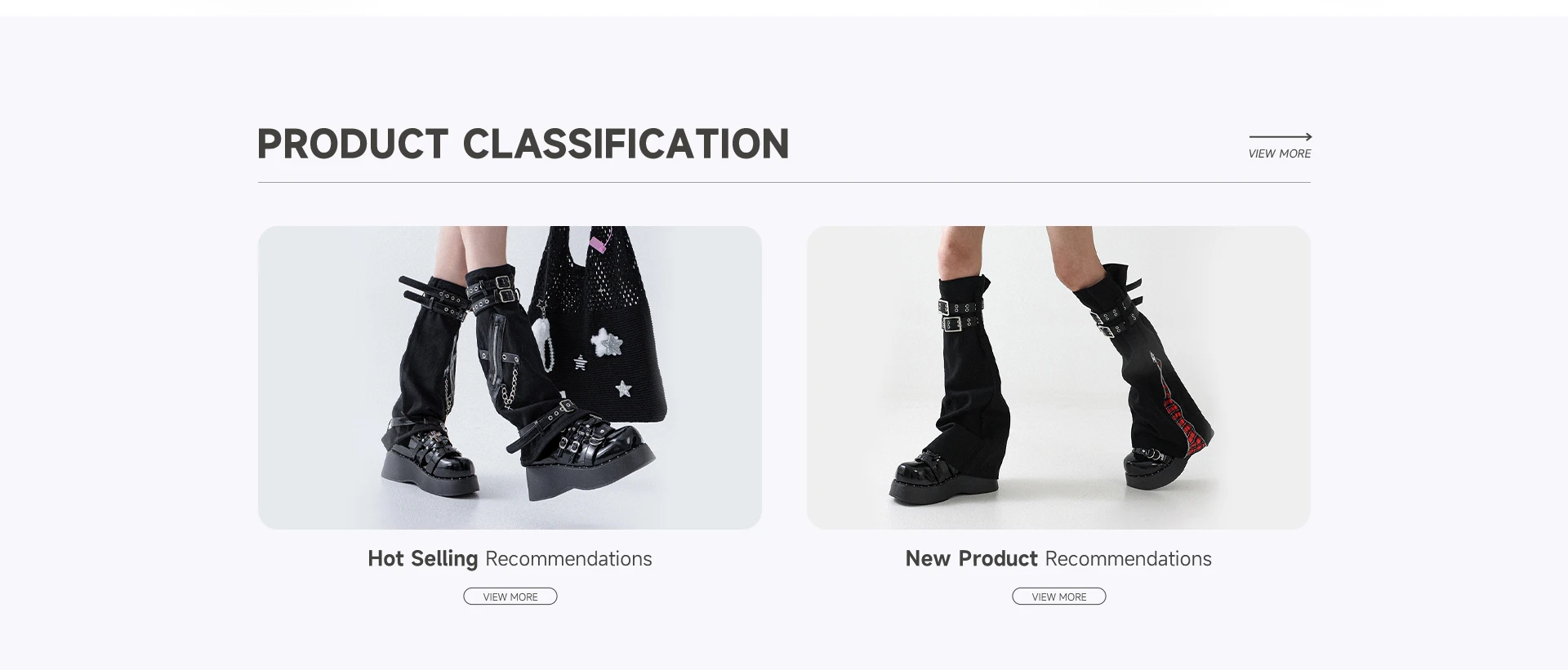Viewport: 1568px width, 670px height.
Task: Click Recommendations word after Hot Selling
Action: [568, 559]
